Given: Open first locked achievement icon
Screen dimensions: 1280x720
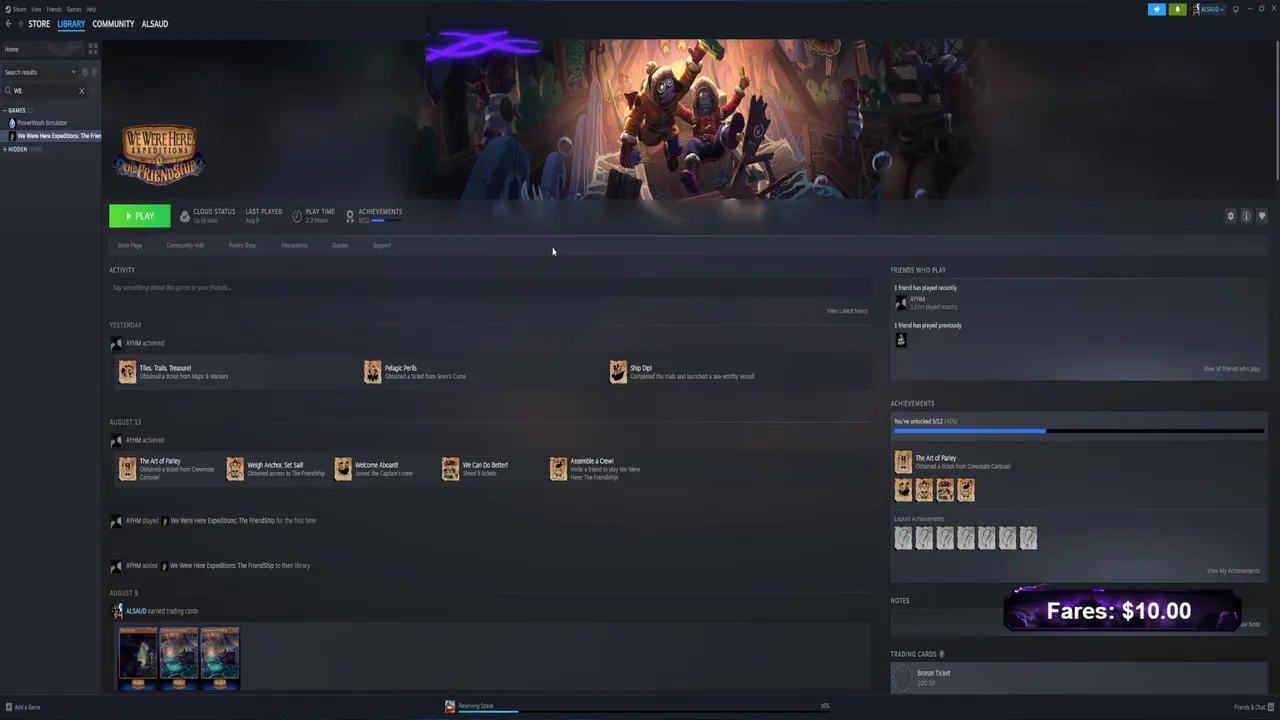Looking at the screenshot, I should point(903,538).
